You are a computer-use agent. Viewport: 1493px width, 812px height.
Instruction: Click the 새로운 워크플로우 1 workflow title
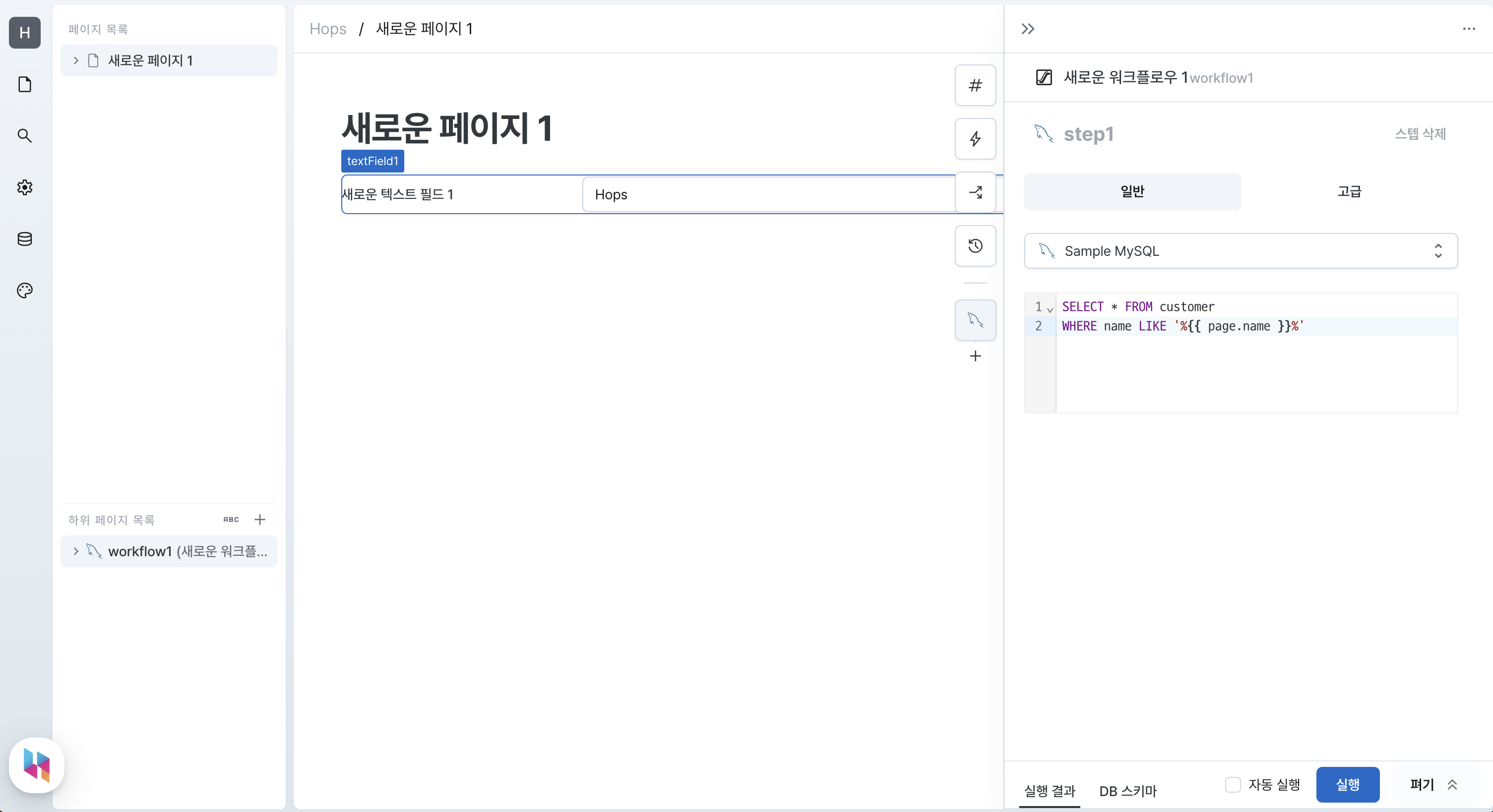click(1126, 77)
